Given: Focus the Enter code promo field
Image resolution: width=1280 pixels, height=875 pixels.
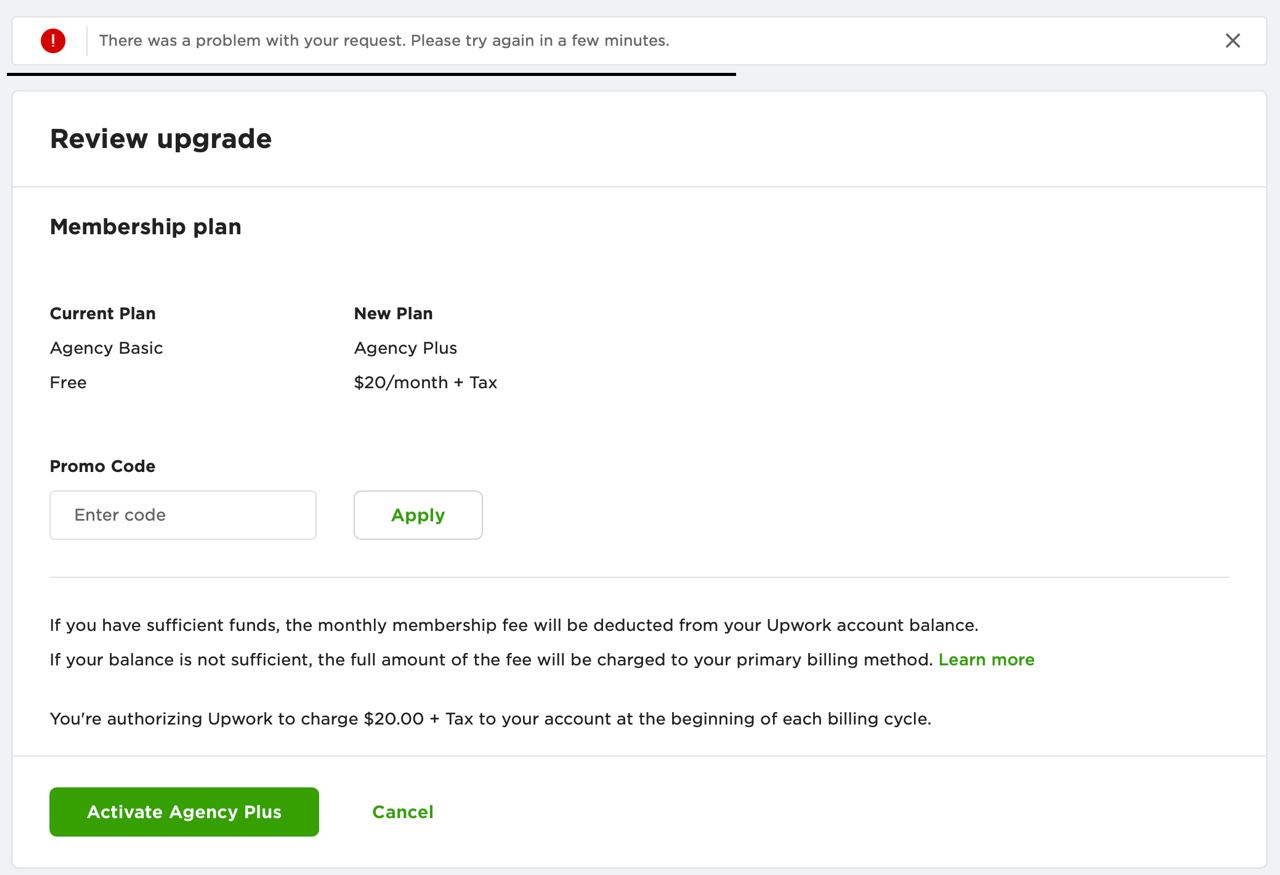Looking at the screenshot, I should (183, 515).
